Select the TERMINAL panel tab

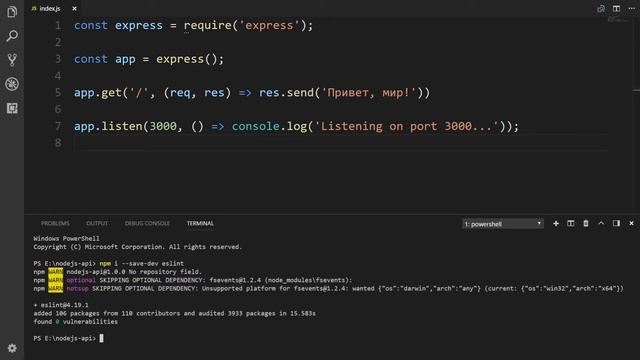[200, 223]
